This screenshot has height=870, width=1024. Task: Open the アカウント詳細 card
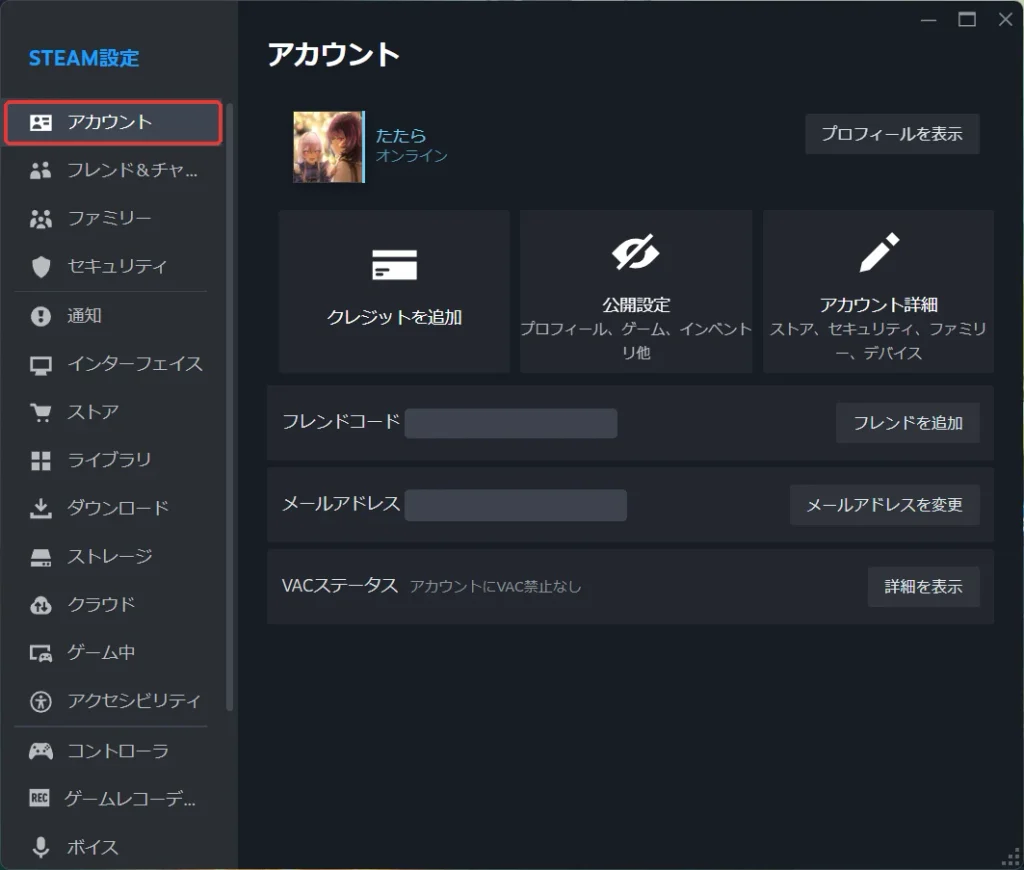pos(878,291)
